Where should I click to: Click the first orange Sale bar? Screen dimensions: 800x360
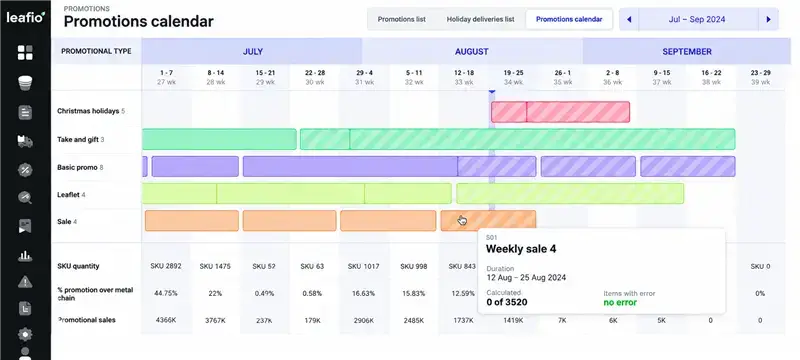192,221
